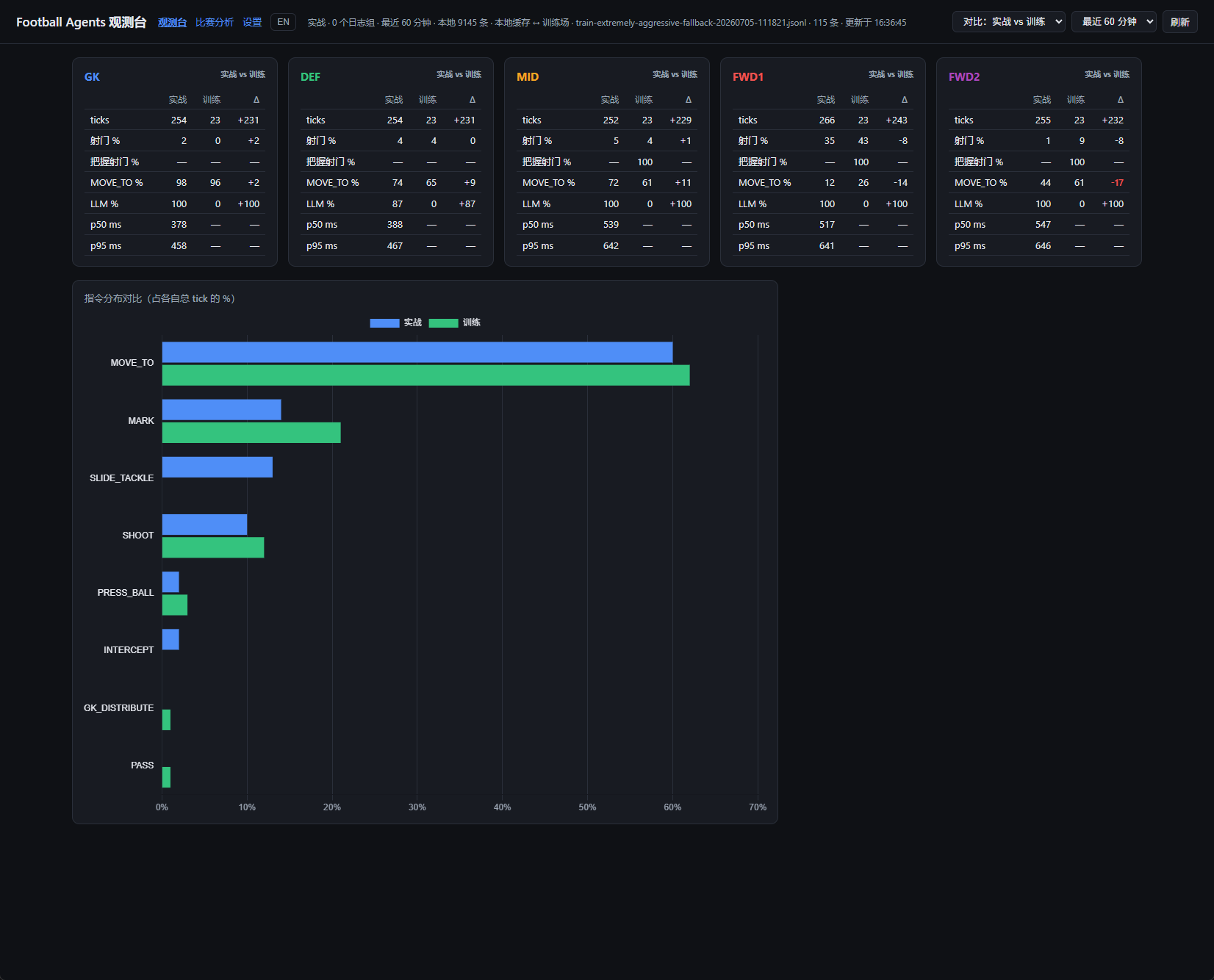Select the green MARK bar
Viewport: 1214px width, 980px height.
(x=251, y=433)
